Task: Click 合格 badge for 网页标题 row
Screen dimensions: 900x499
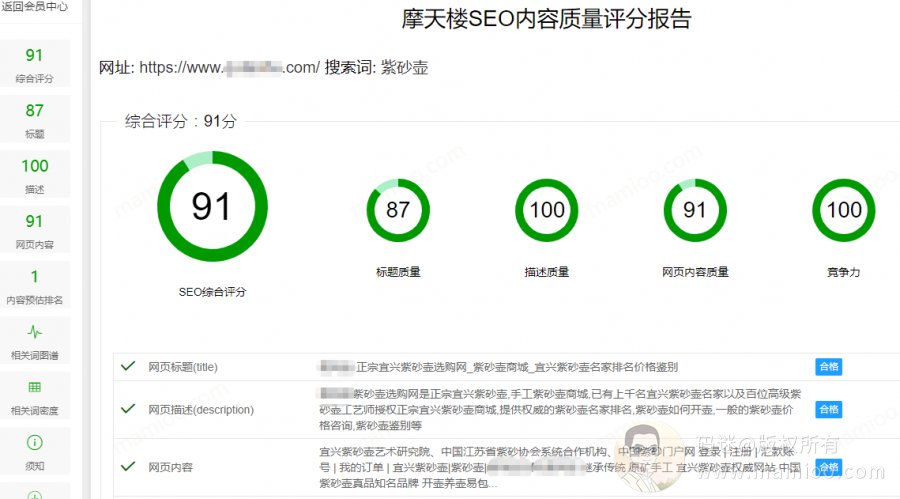Action: coord(828,367)
